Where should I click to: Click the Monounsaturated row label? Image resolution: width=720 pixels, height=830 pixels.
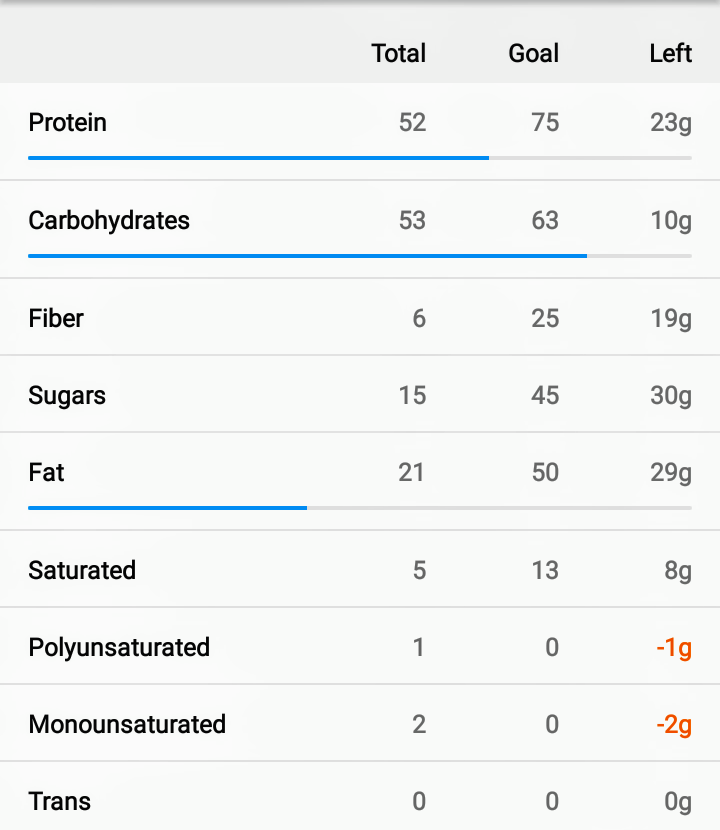pos(127,724)
